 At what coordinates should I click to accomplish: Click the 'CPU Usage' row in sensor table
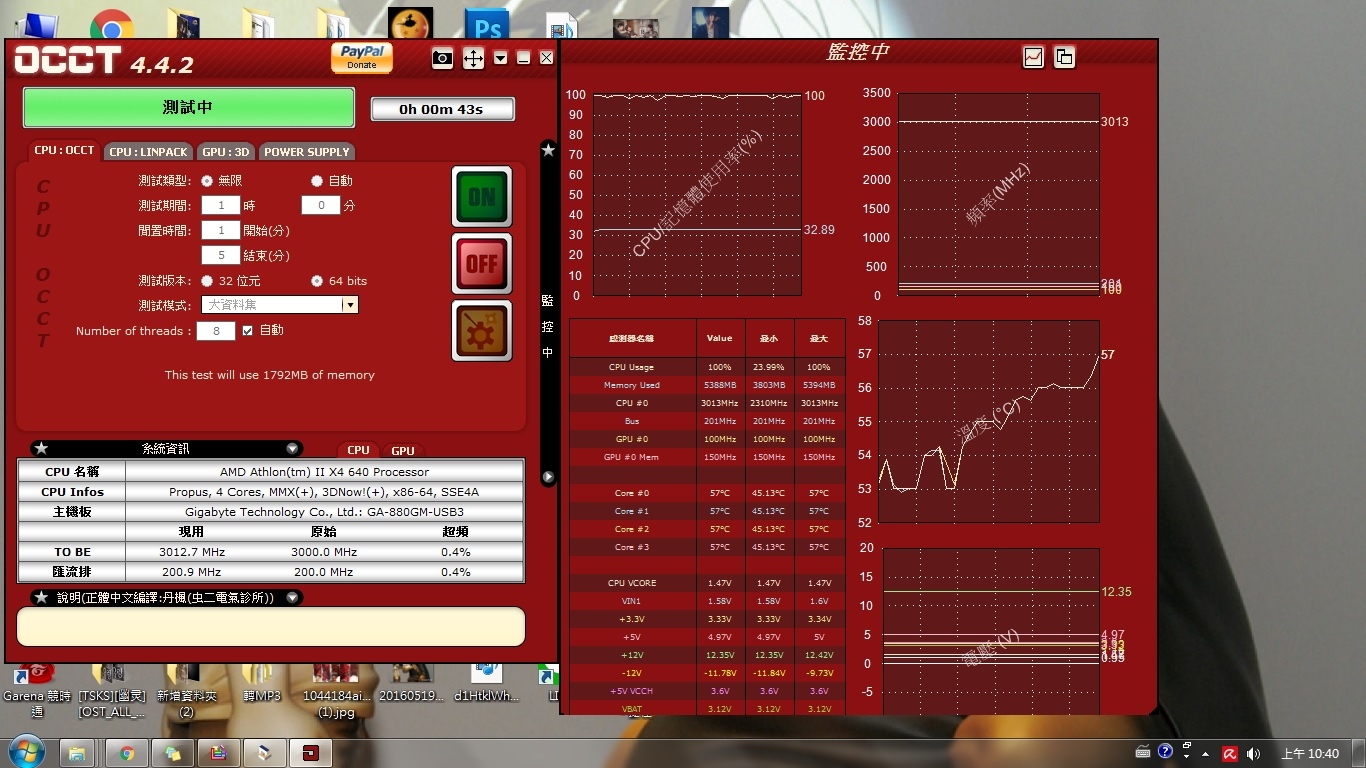[x=707, y=367]
